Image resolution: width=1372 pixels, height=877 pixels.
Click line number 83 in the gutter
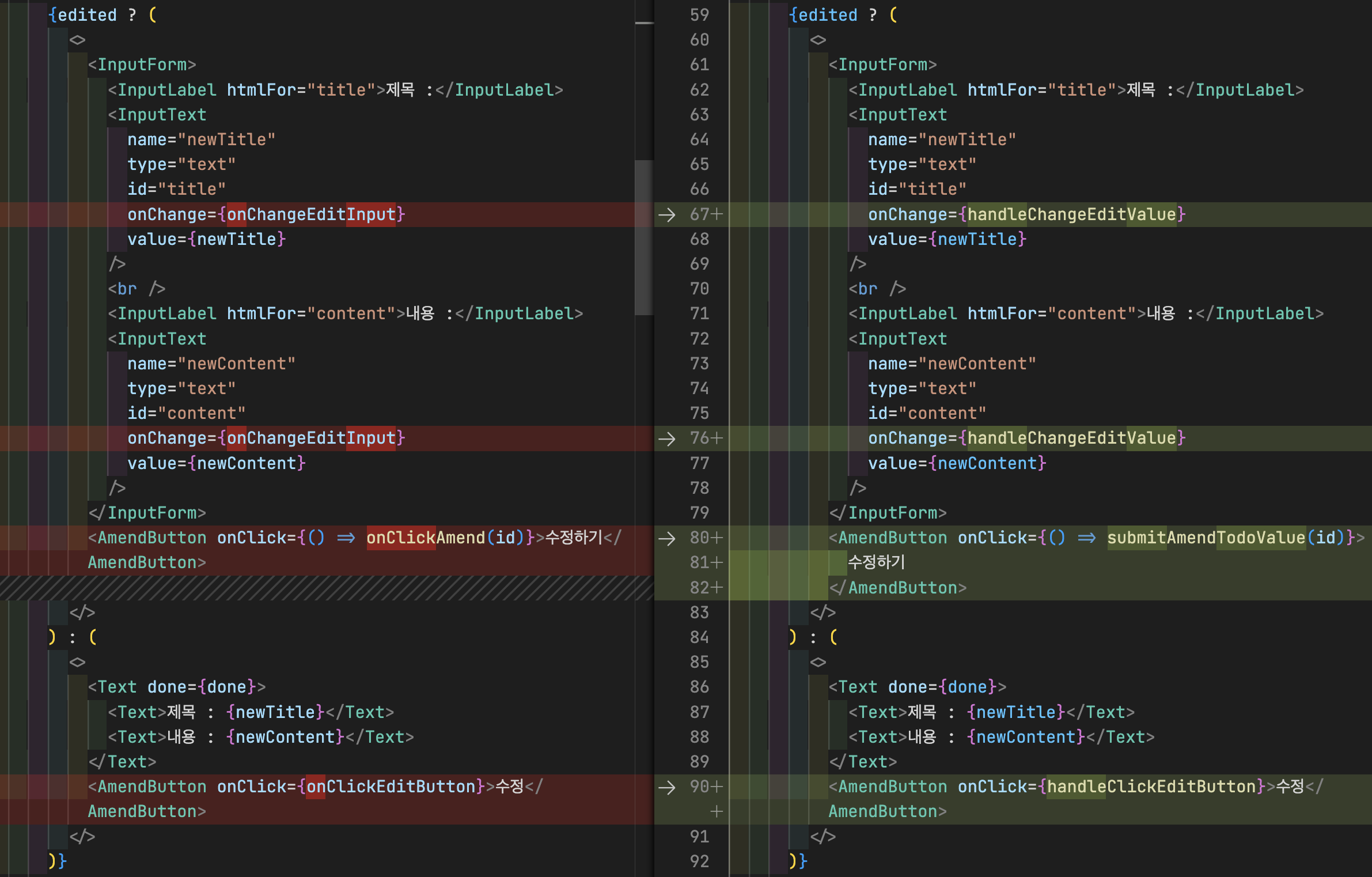point(699,613)
